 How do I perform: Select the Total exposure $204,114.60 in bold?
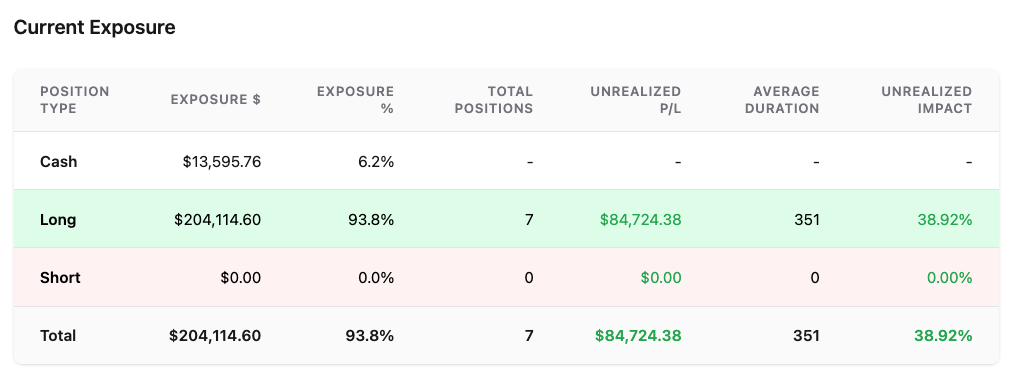pos(215,336)
